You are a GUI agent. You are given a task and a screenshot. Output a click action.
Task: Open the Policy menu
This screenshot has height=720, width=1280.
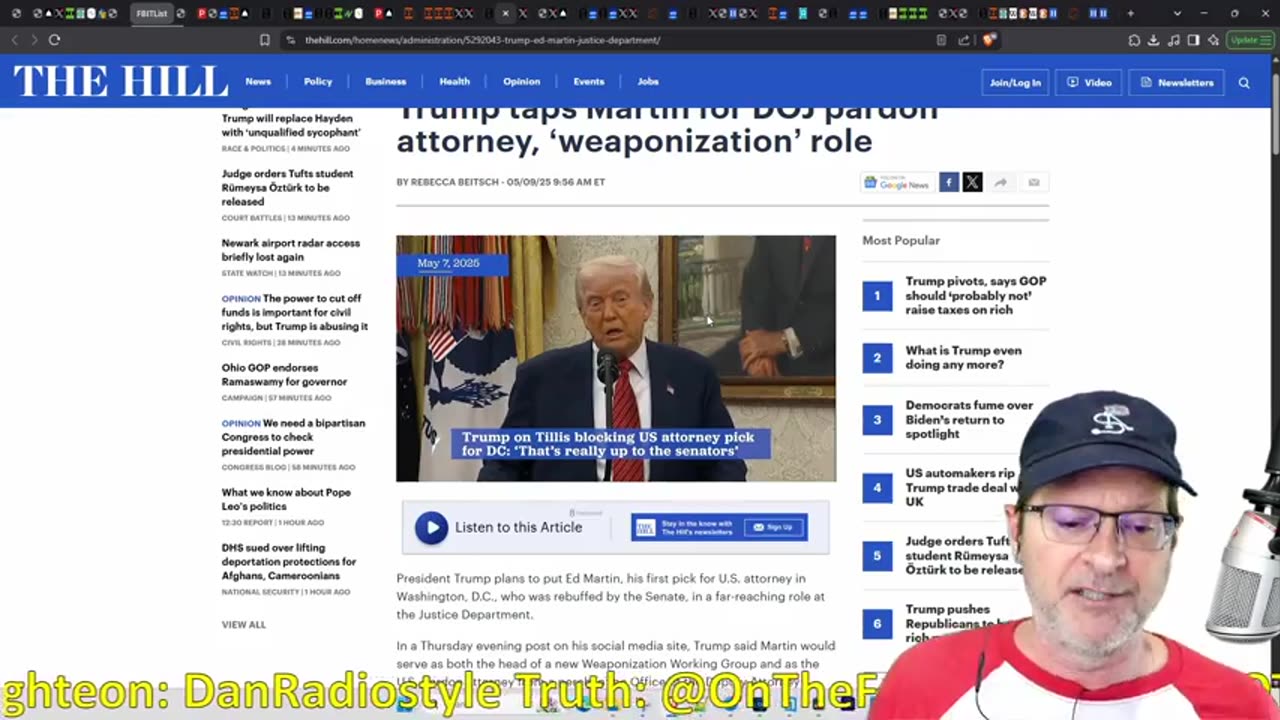pyautogui.click(x=318, y=82)
